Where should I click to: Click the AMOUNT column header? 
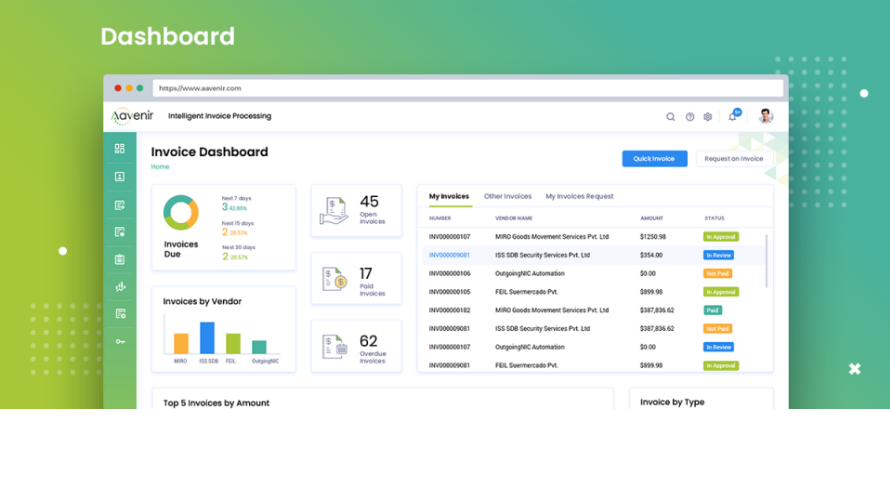pyautogui.click(x=652, y=218)
